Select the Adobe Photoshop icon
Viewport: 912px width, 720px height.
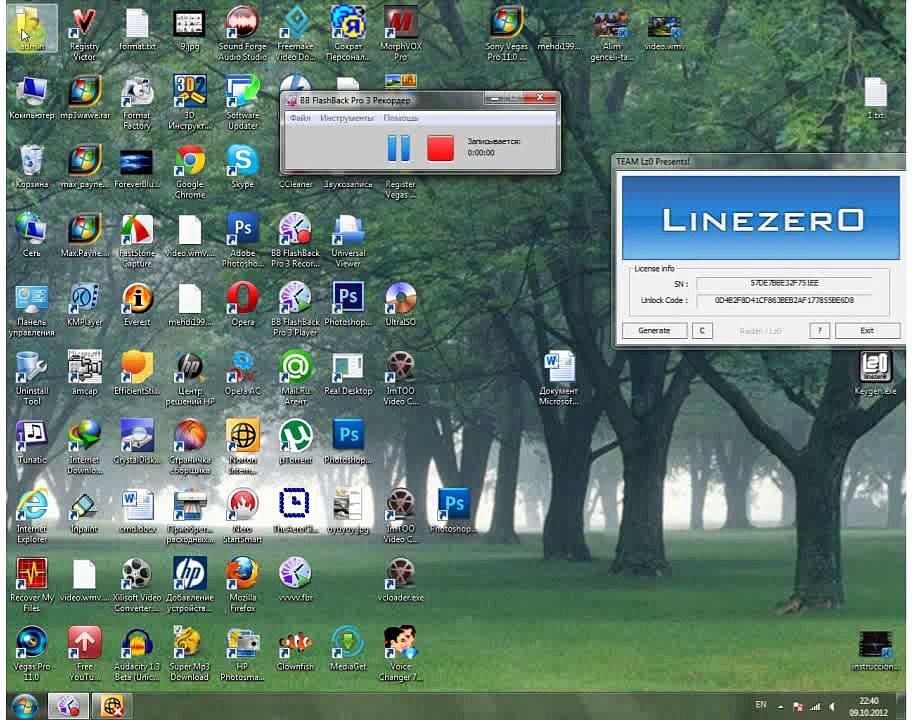(243, 241)
